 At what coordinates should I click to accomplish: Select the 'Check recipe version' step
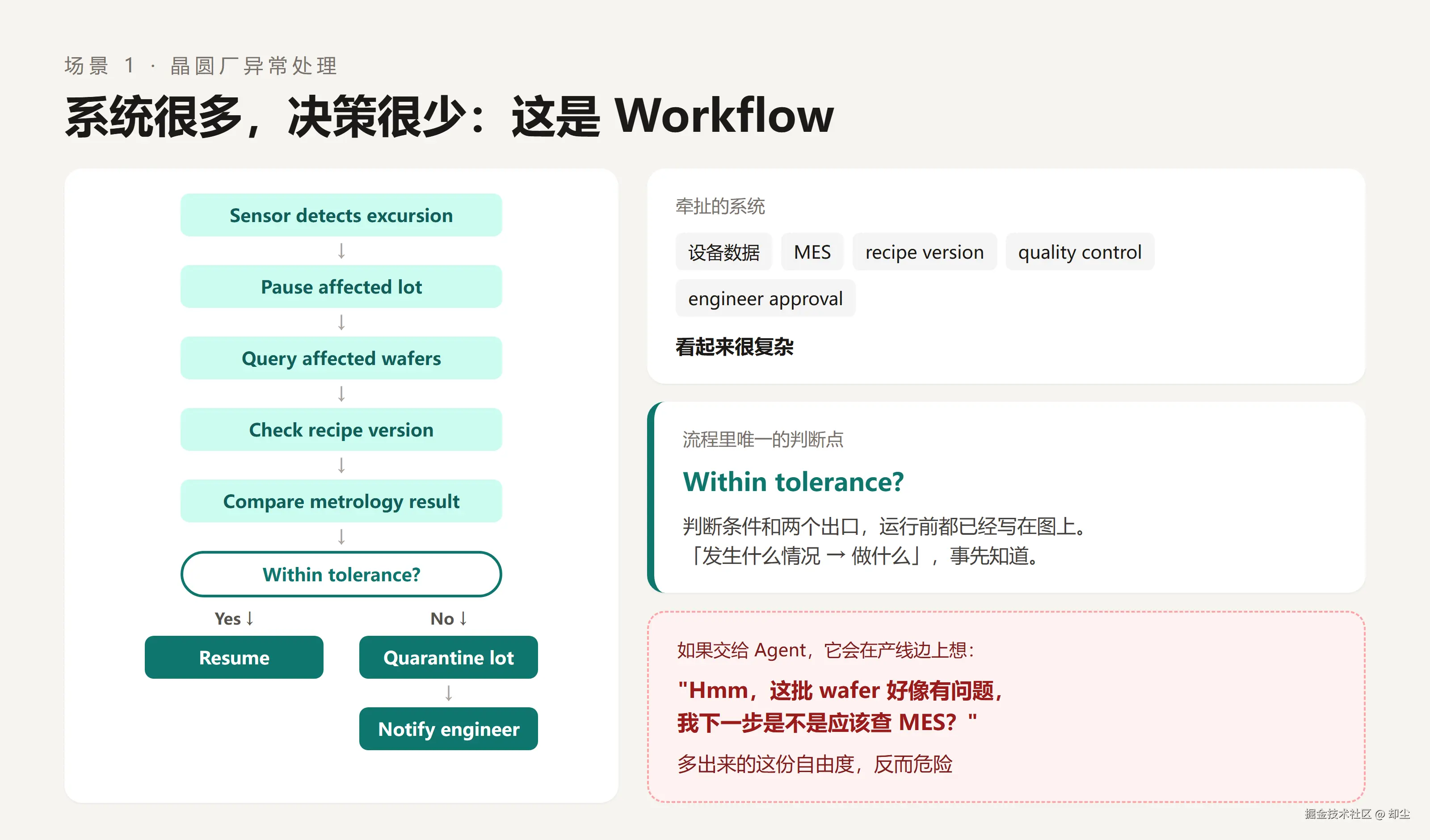[341, 430]
